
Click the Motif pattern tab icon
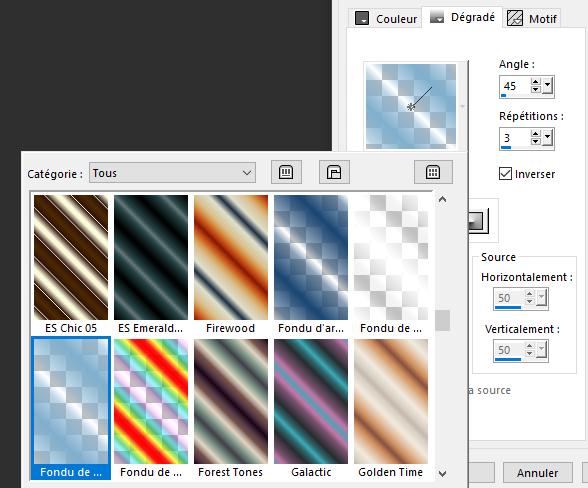[515, 18]
